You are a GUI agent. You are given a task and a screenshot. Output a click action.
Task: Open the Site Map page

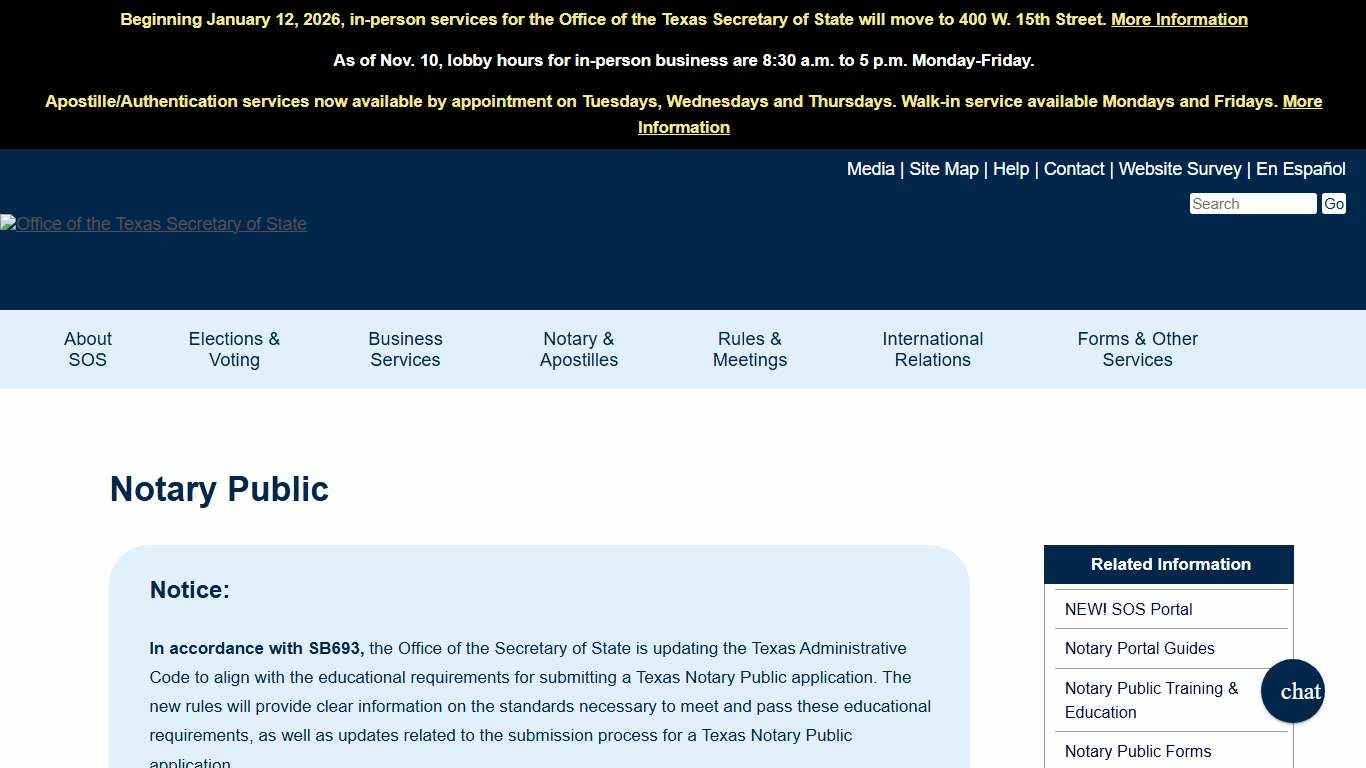(x=943, y=168)
